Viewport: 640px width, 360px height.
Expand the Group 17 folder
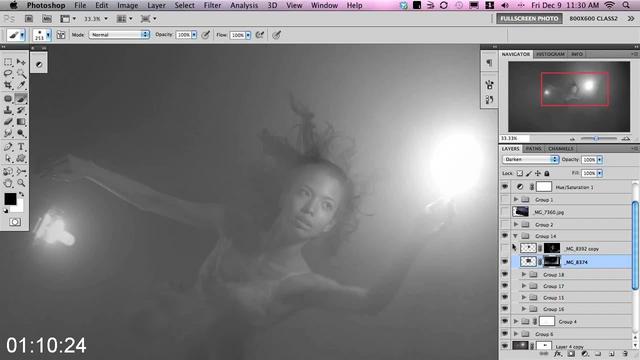pyautogui.click(x=524, y=286)
